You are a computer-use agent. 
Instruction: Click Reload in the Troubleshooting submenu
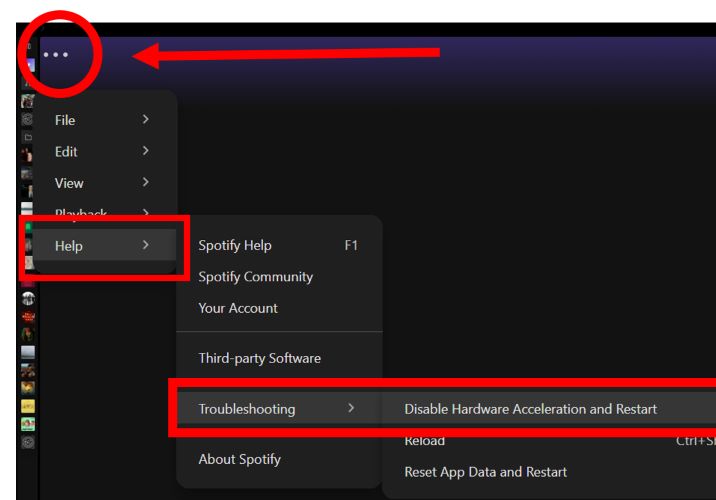(x=550, y=441)
